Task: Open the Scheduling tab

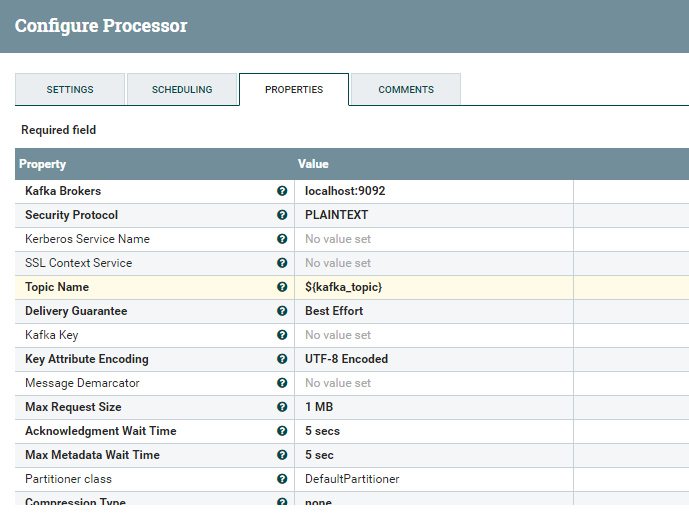Action: pyautogui.click(x=182, y=89)
